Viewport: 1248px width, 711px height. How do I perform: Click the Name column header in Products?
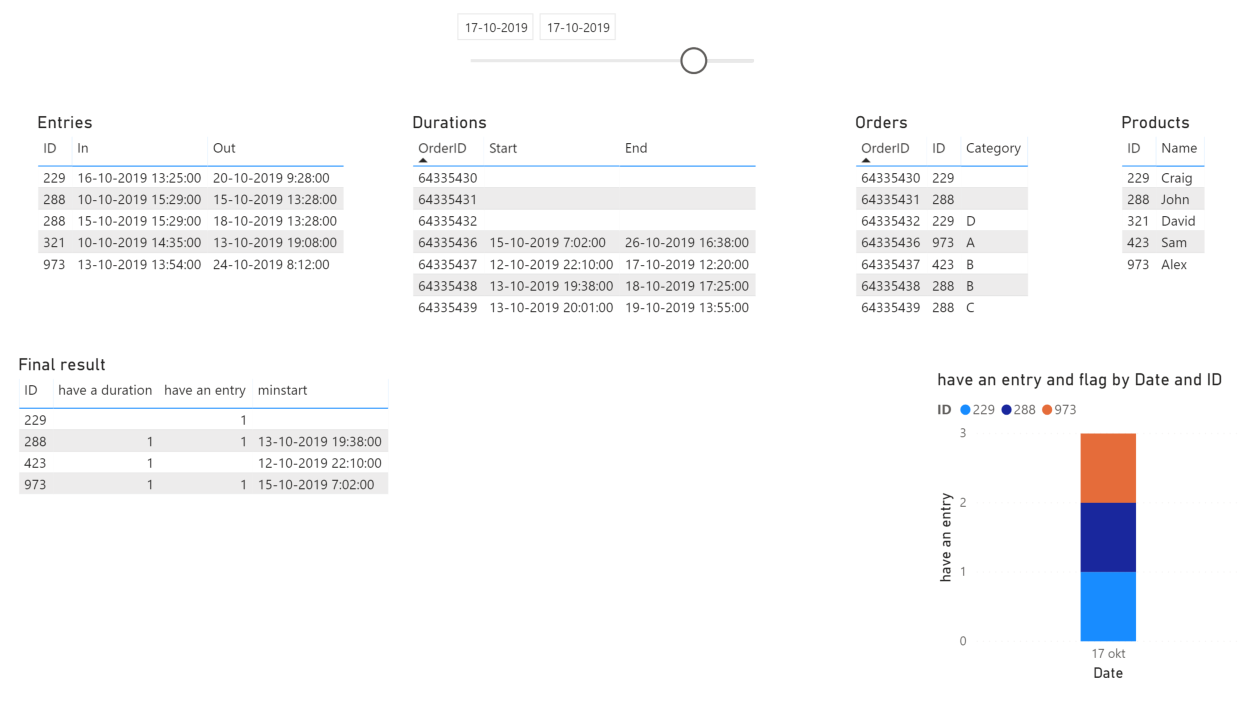click(x=1179, y=148)
